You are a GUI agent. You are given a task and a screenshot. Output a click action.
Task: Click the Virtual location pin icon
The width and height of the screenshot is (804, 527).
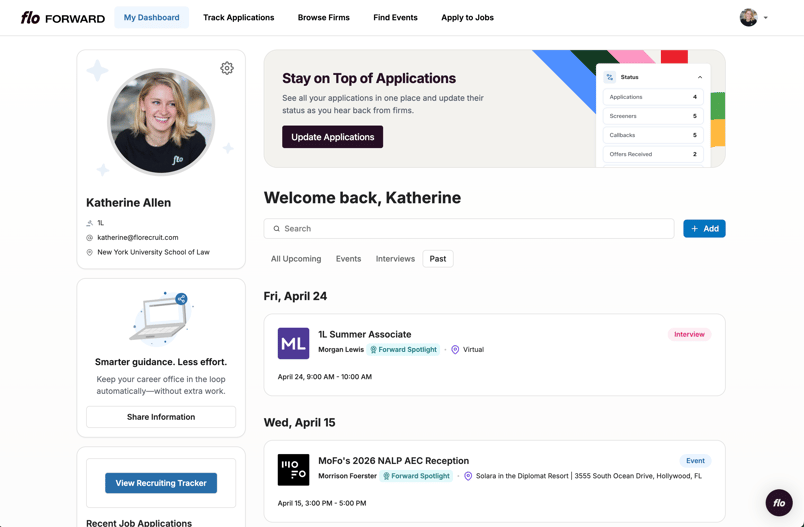(x=455, y=350)
